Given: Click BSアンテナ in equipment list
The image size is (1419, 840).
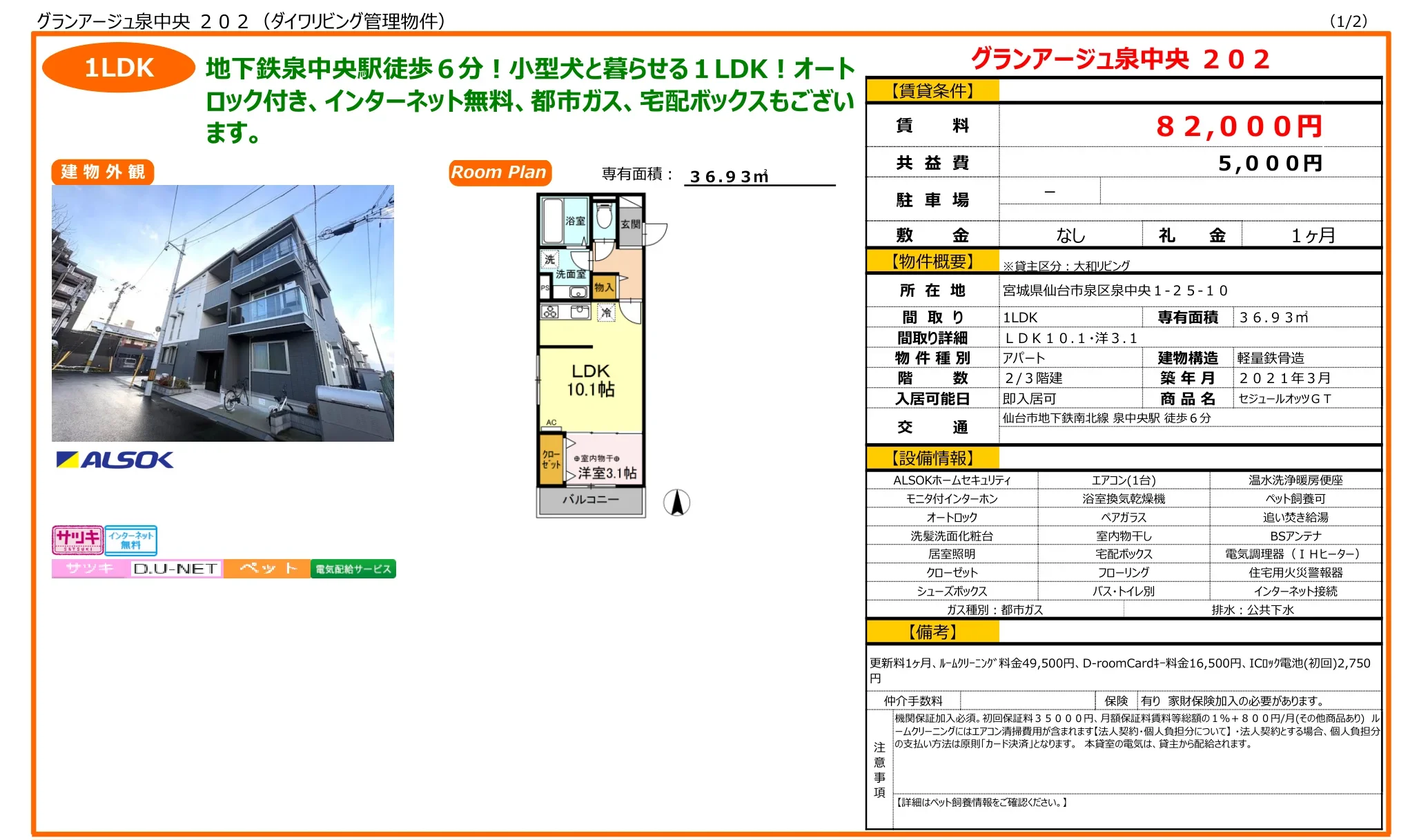Looking at the screenshot, I should coord(1295,536).
